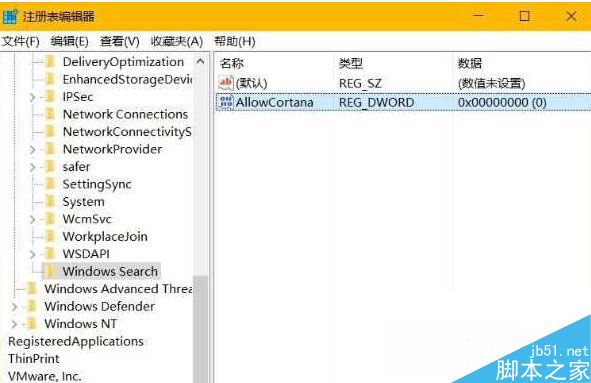591x383 pixels.
Task: Expand the NetworkProvider tree node
Action: click(33, 150)
